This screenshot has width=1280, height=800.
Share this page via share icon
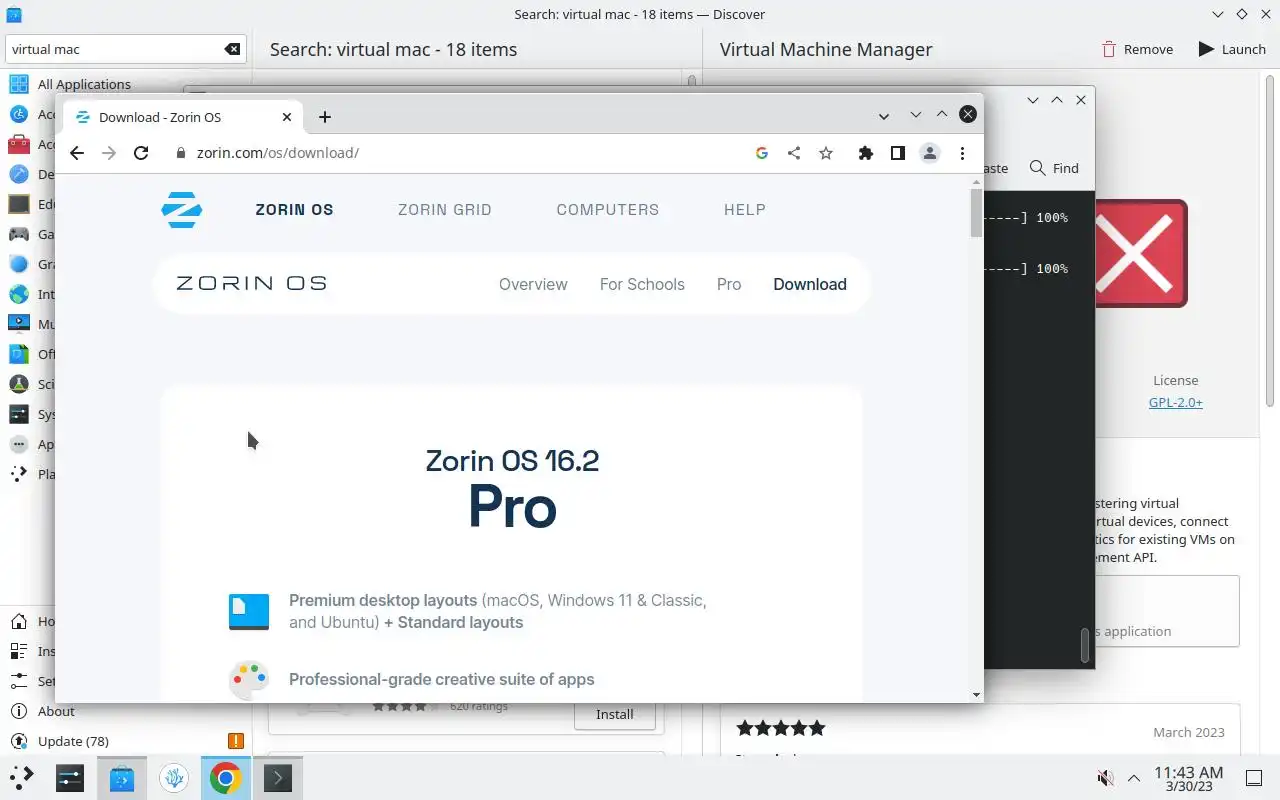(x=794, y=153)
